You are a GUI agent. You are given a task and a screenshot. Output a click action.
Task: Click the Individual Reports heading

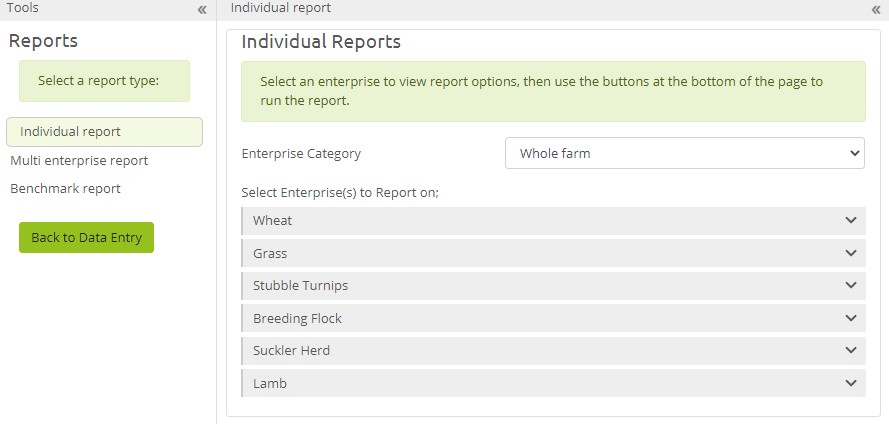point(321,42)
